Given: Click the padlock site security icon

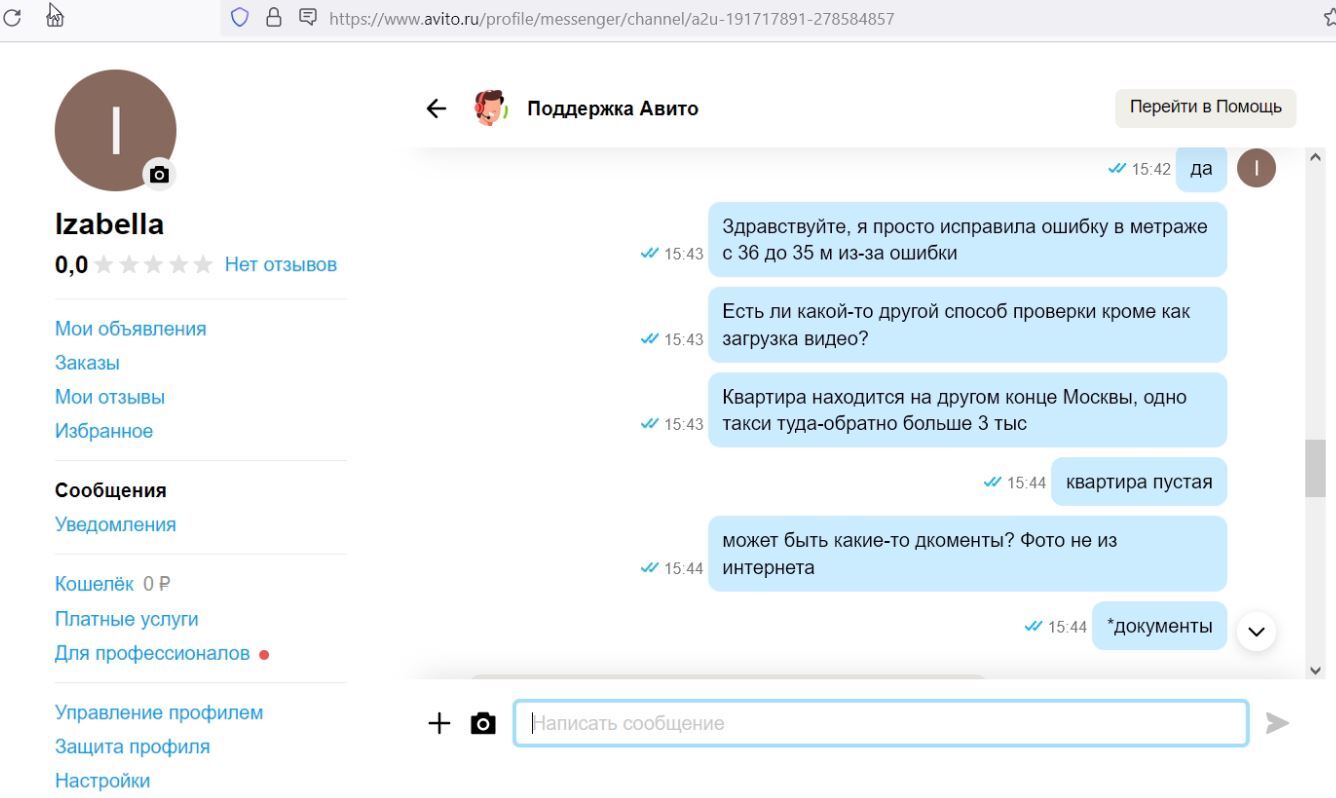Looking at the screenshot, I should coord(274,18).
